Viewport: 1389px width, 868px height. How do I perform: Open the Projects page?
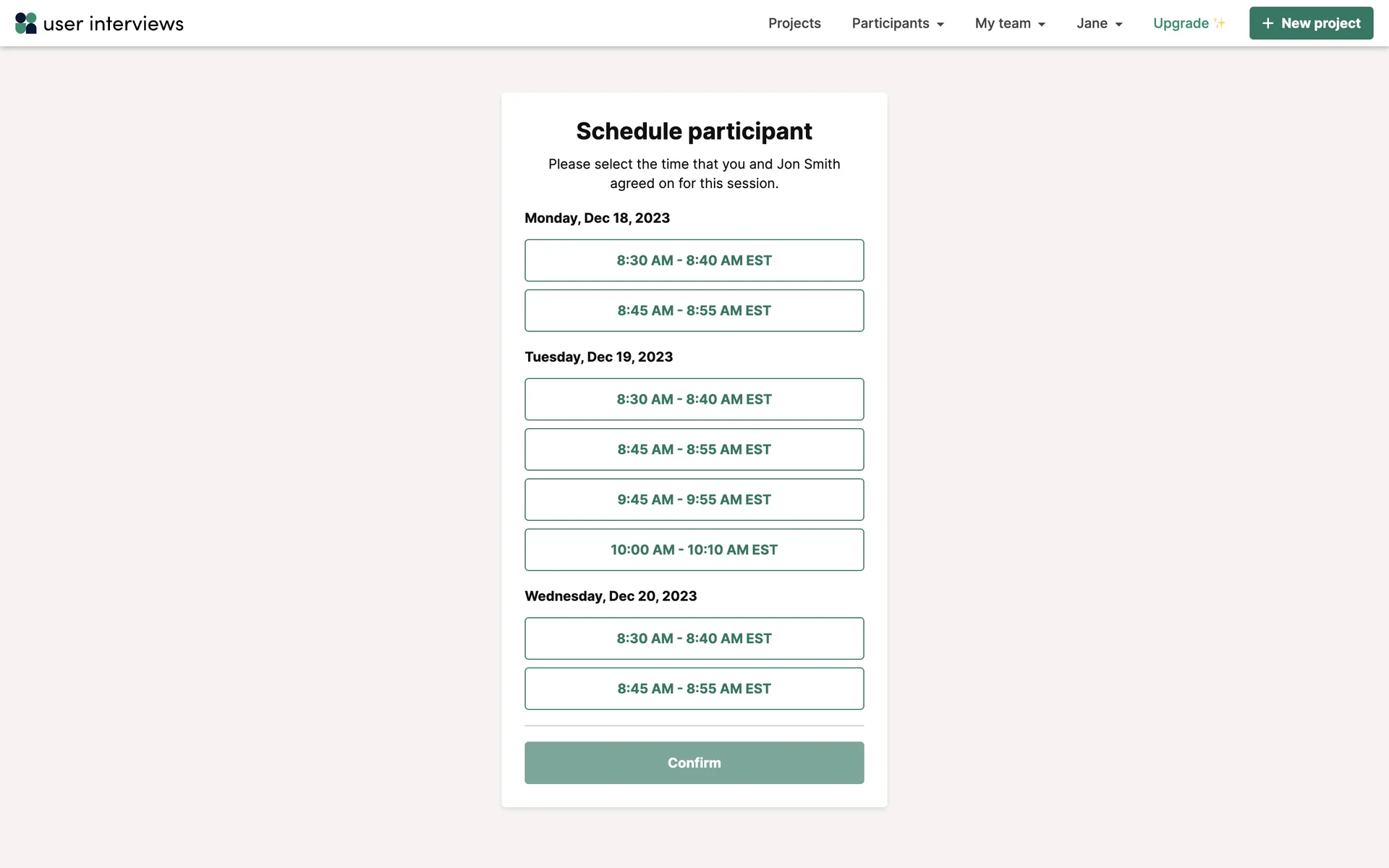click(794, 23)
